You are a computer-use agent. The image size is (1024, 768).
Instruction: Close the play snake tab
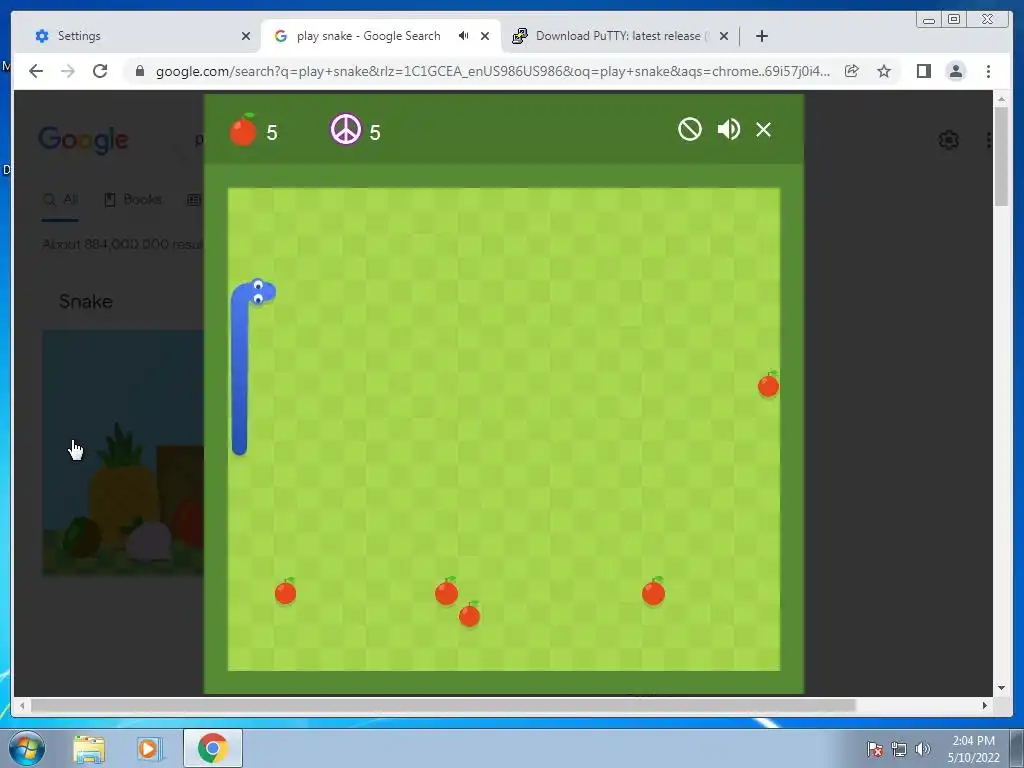coord(485,36)
